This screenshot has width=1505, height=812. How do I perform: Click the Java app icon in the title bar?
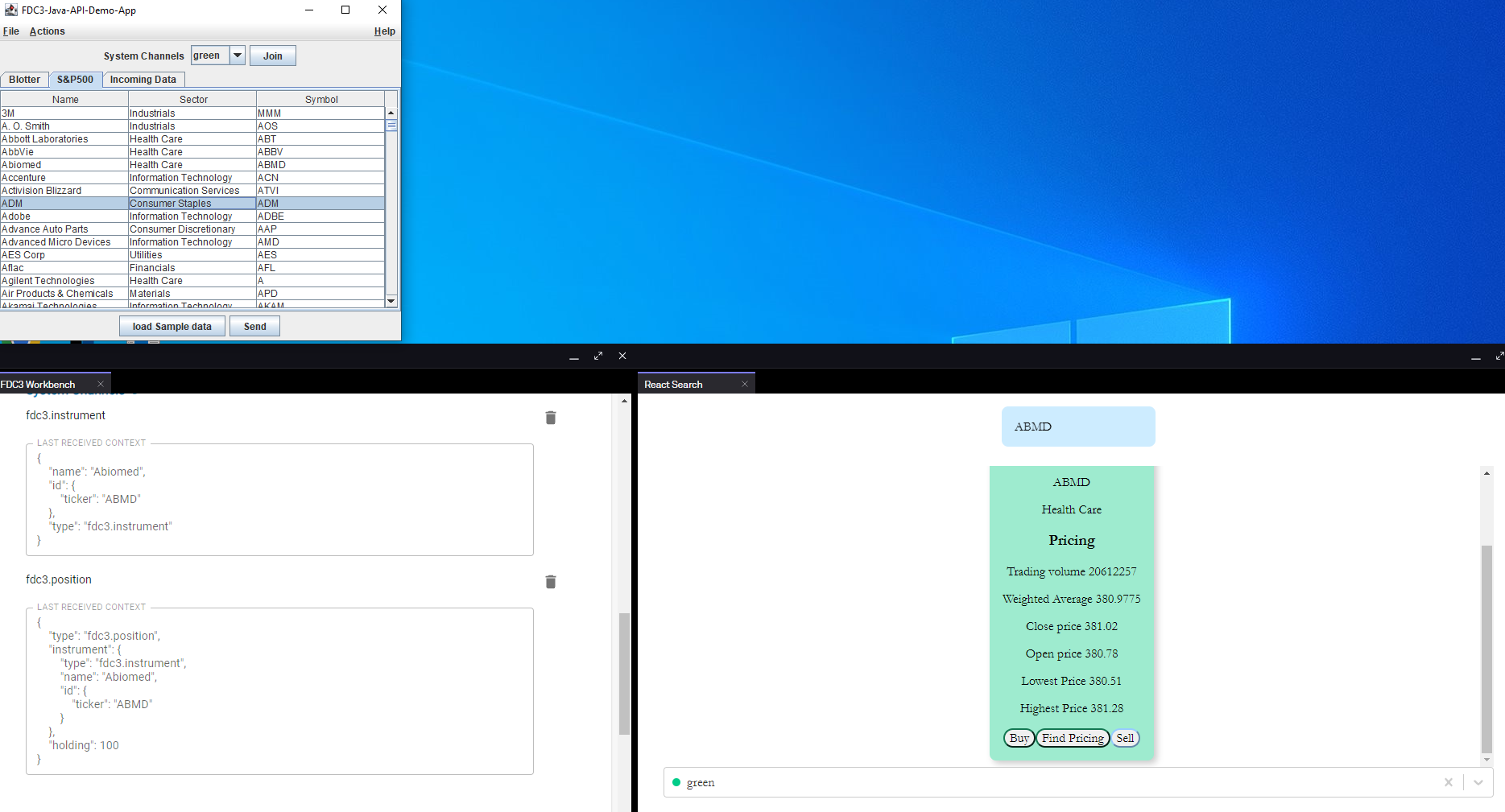click(10, 10)
